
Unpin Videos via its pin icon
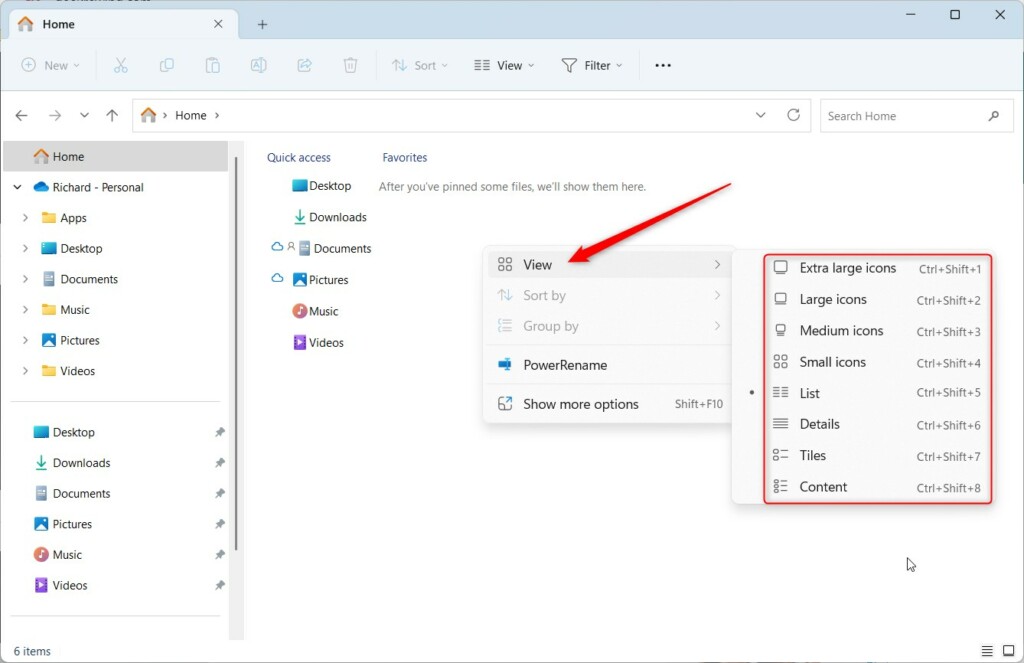click(220, 585)
